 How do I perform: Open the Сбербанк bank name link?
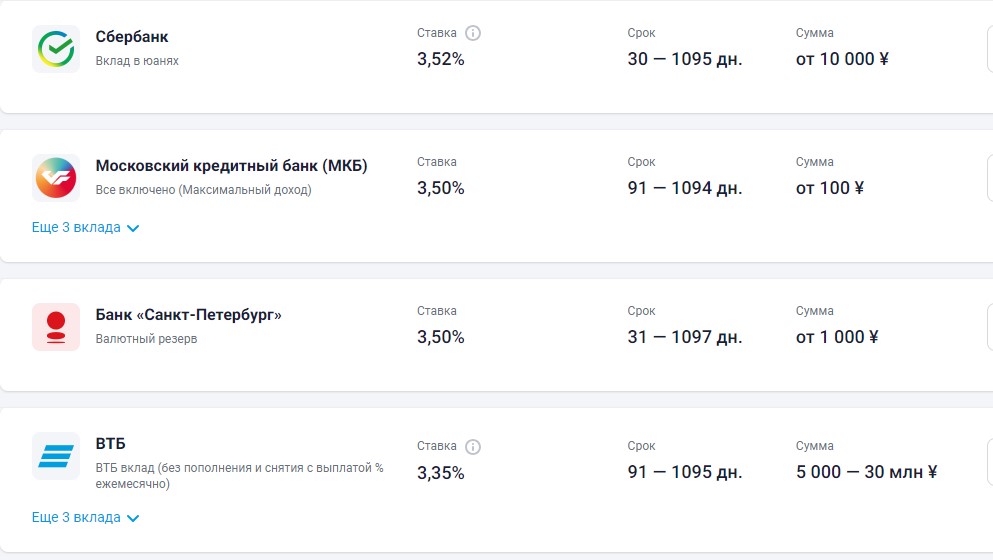click(132, 37)
